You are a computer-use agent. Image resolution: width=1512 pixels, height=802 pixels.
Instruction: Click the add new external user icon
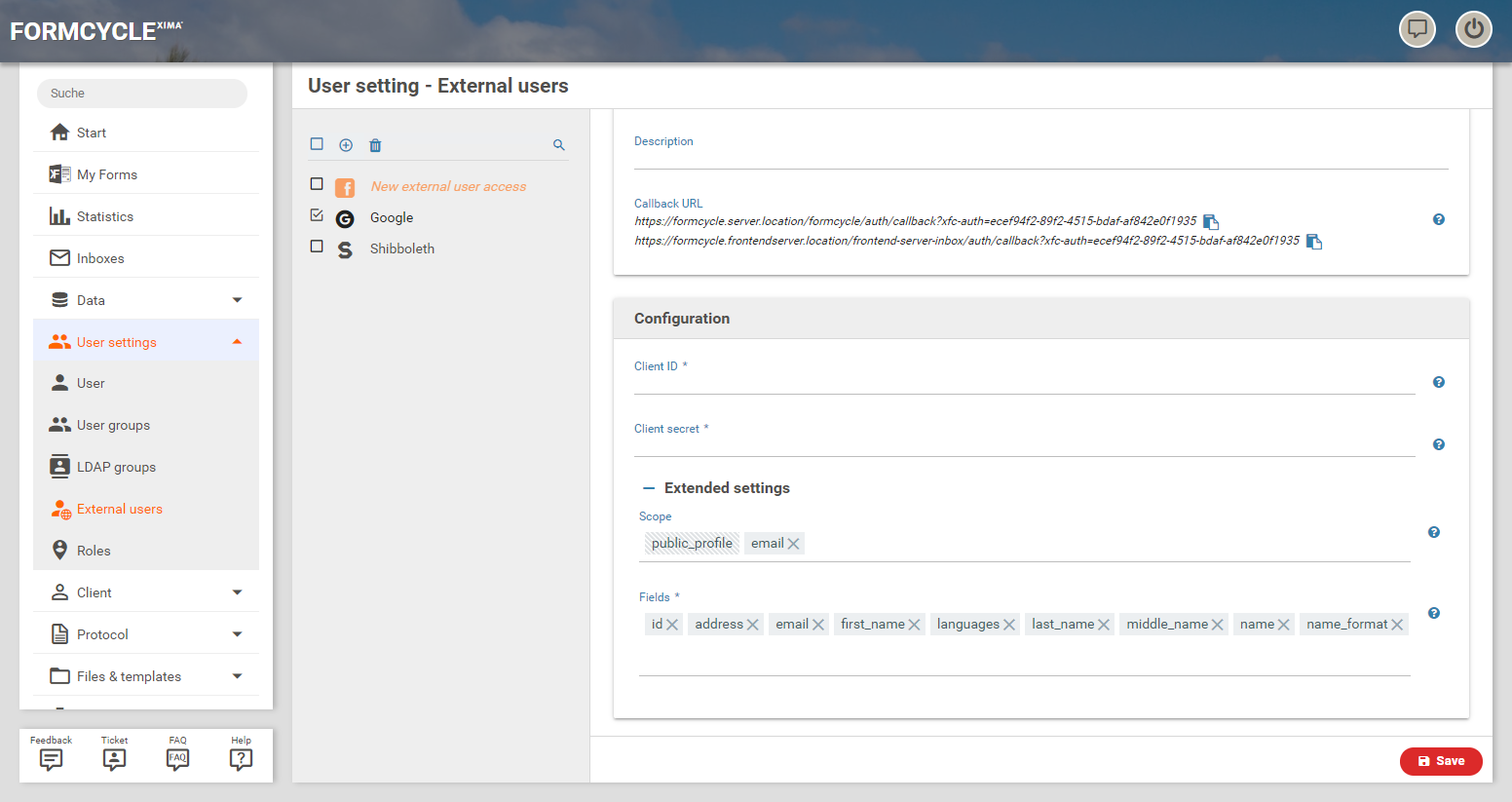click(346, 145)
